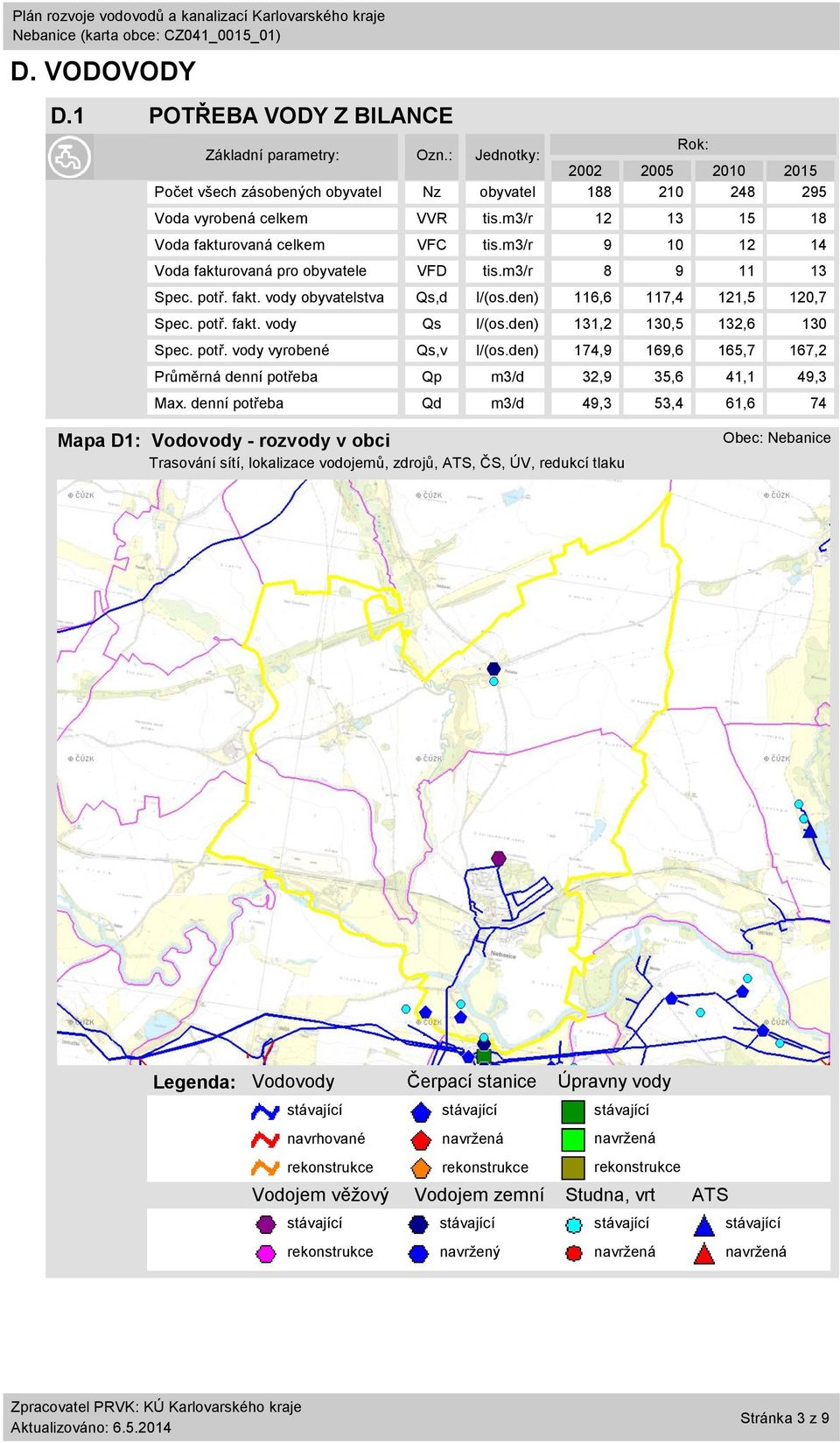The height and width of the screenshot is (1443, 840).
Task: Click the 'Voda fakturovaná celkem' row label
Action: (x=240, y=245)
